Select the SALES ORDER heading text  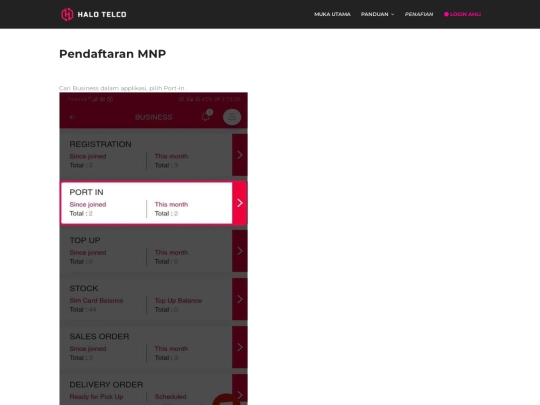99,336
